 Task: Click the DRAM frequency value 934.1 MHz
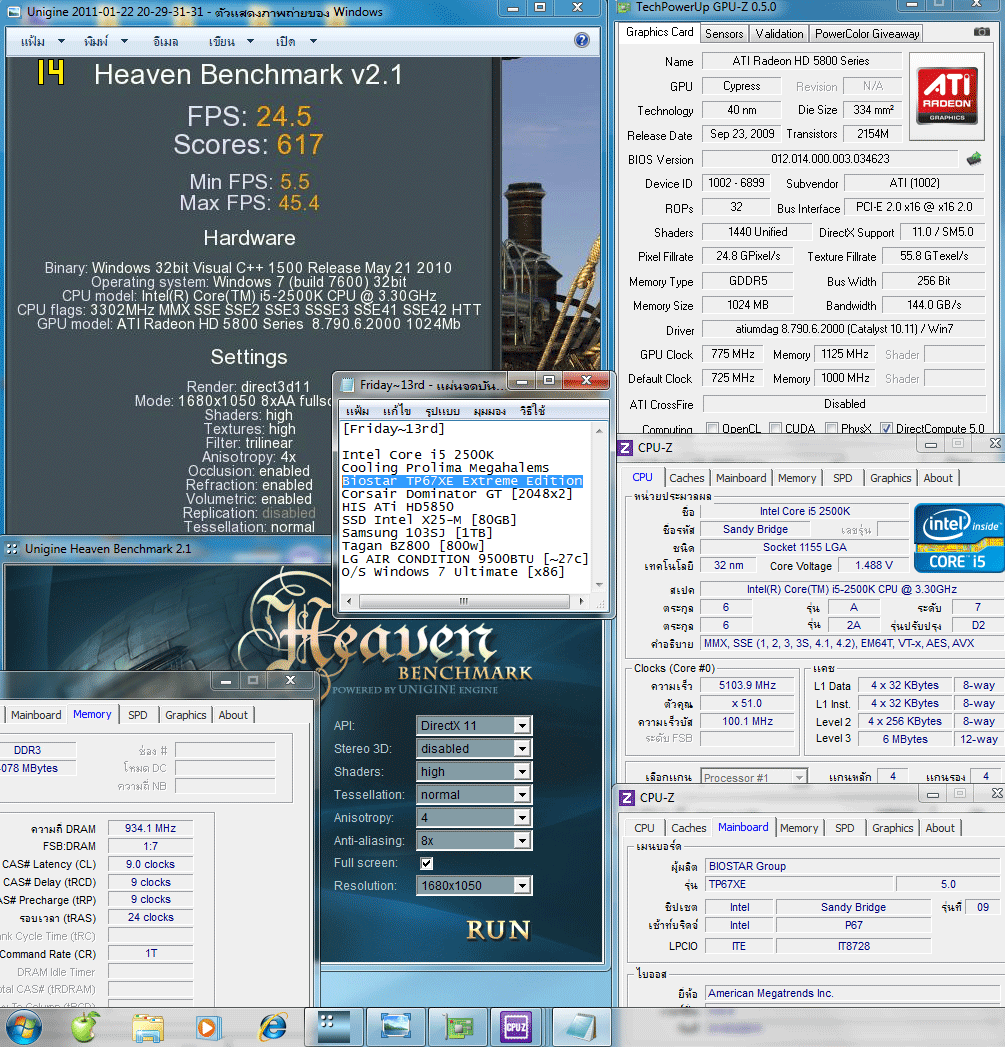click(150, 828)
